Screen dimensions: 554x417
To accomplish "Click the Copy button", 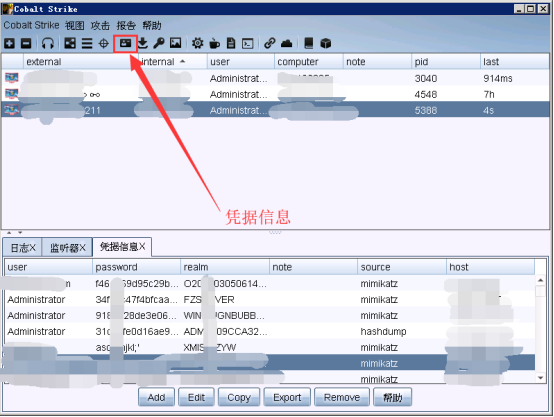I will click(239, 398).
